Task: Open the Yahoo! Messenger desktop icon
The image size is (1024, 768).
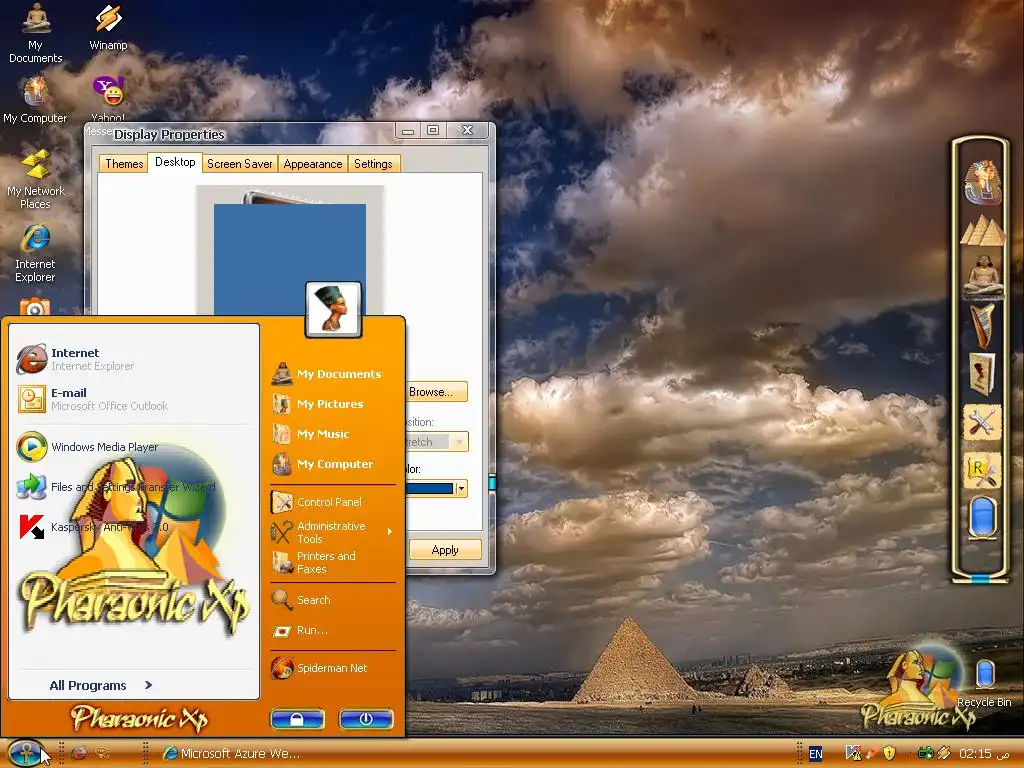Action: pos(108,99)
